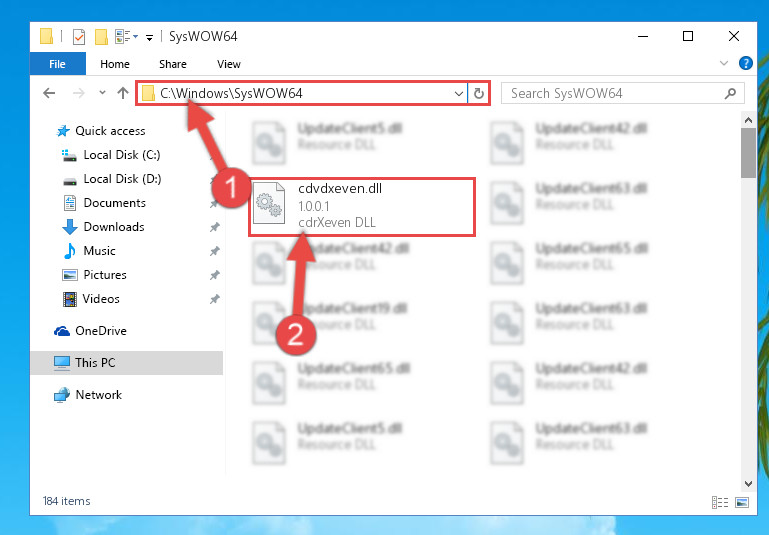The width and height of the screenshot is (769, 535).
Task: Open the File menu tab
Action: 57,64
